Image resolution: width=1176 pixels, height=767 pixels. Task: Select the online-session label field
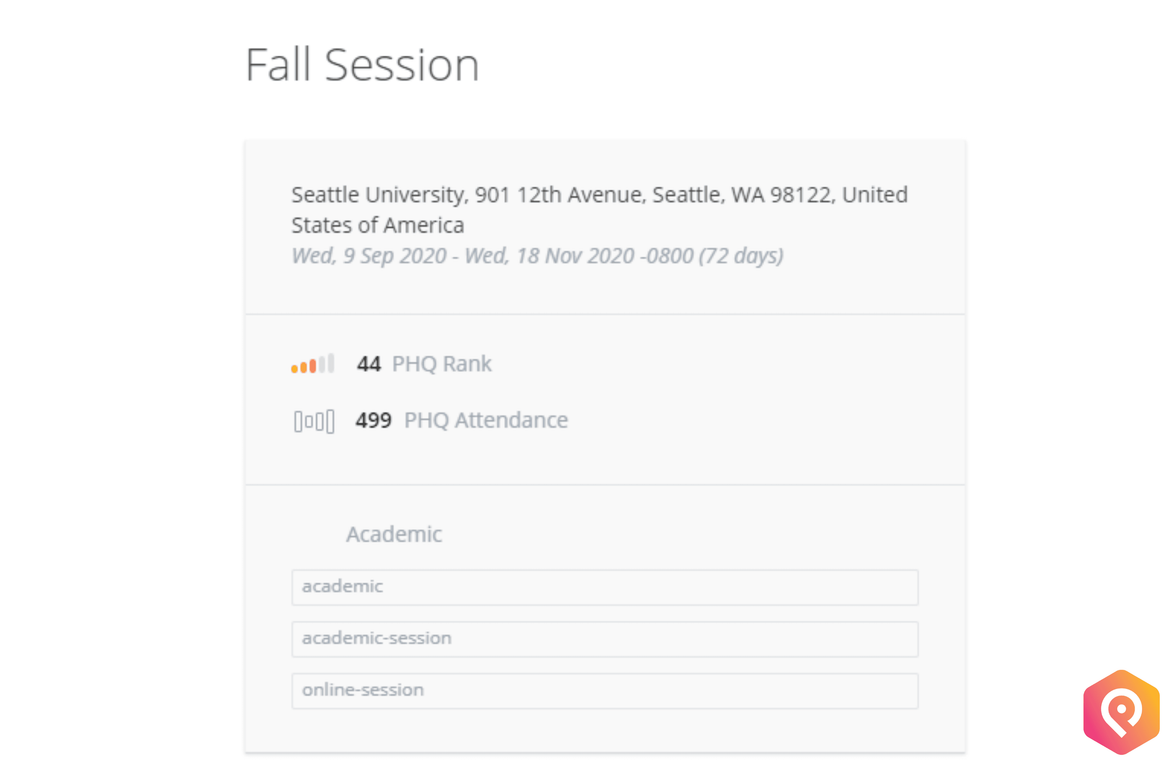[x=604, y=690]
